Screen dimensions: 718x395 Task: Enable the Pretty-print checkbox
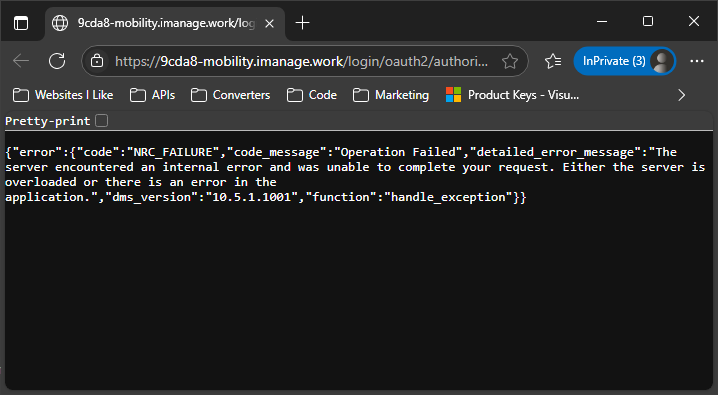pos(102,121)
